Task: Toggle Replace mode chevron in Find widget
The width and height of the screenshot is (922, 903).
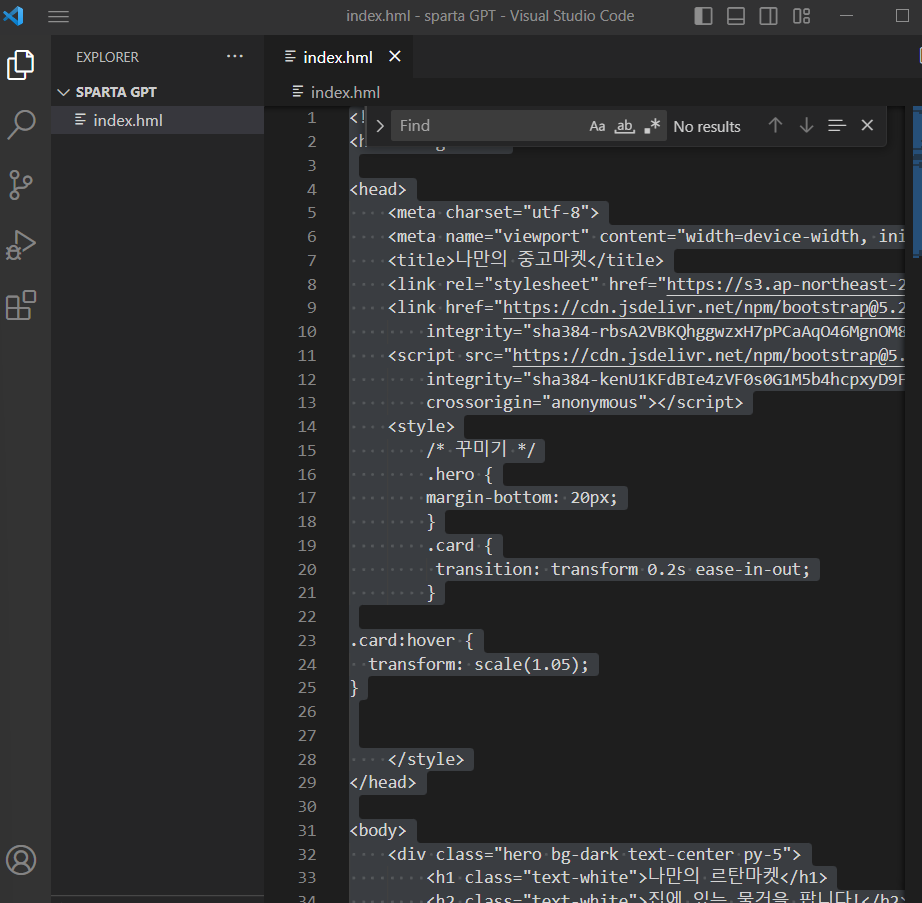Action: click(x=380, y=126)
